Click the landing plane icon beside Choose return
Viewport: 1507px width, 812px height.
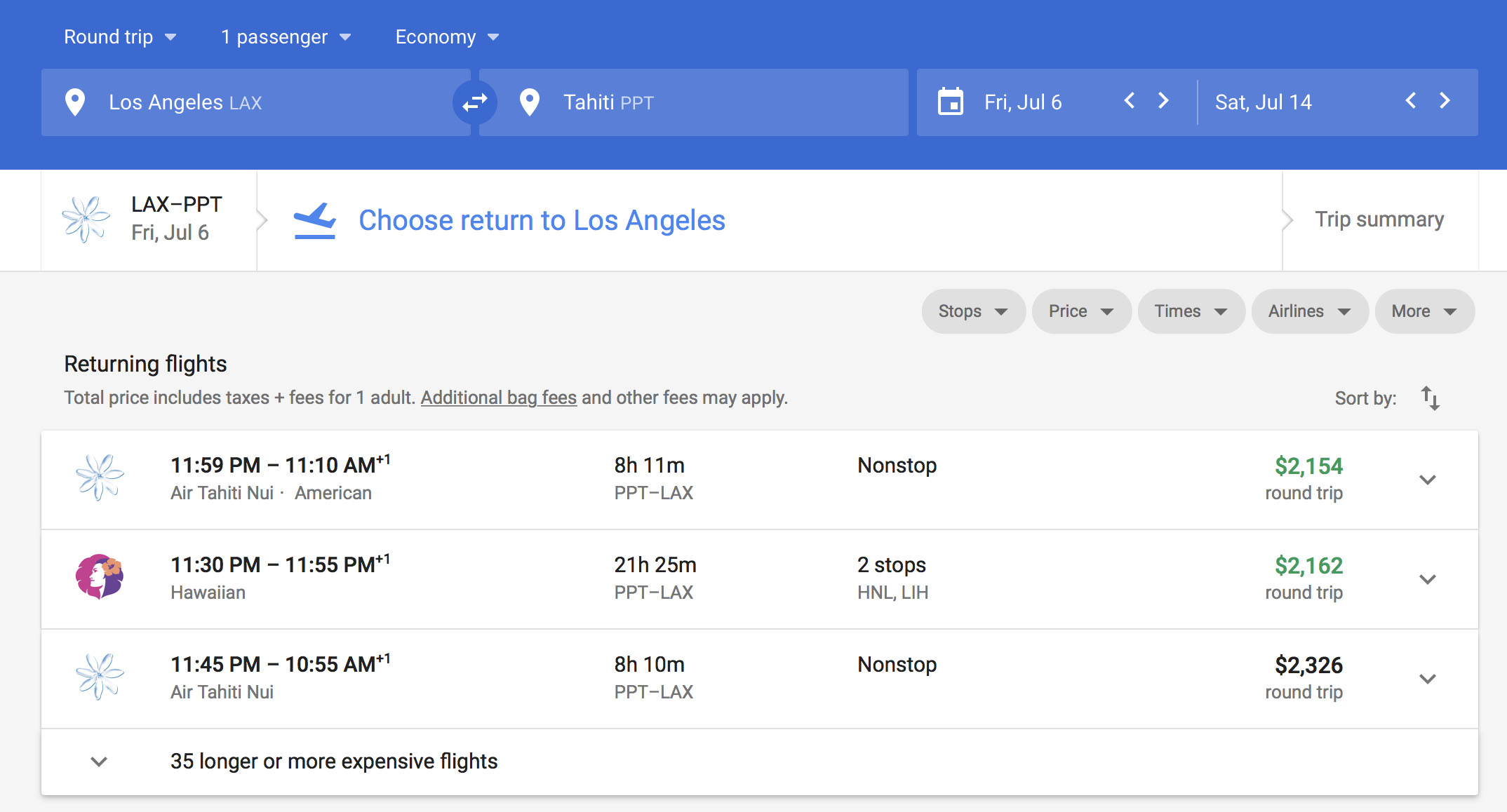pyautogui.click(x=314, y=220)
